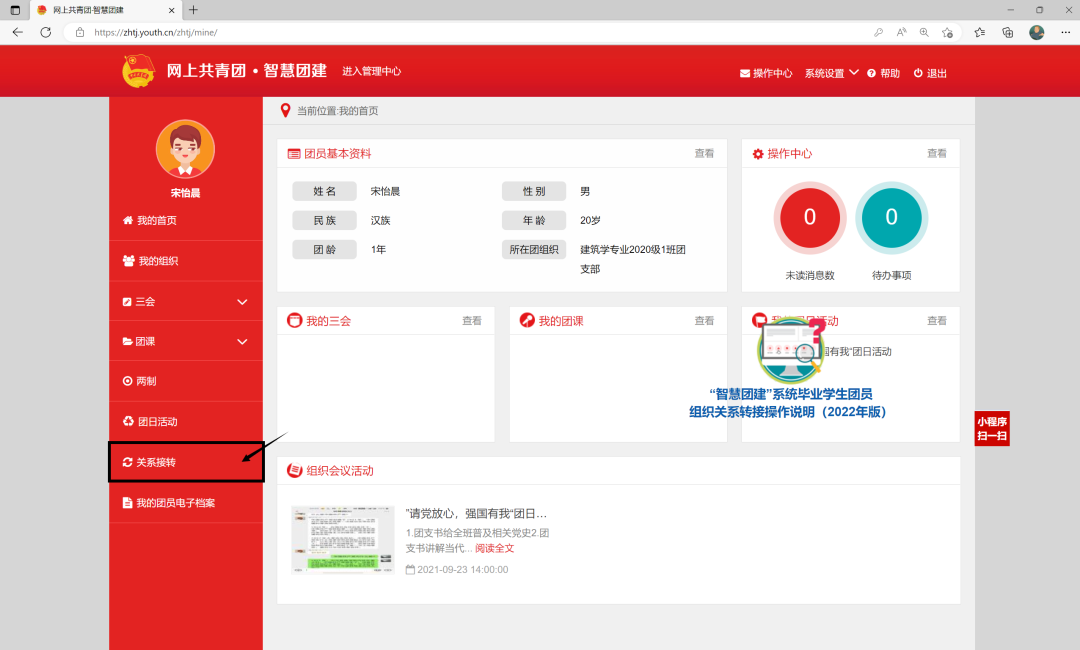Viewport: 1080px width, 650px height.
Task: Click 进入管理中心 in the header
Action: point(371,71)
